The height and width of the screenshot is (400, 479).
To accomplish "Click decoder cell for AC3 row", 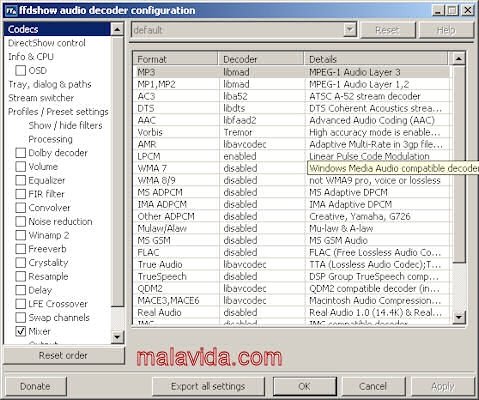I will 262,96.
